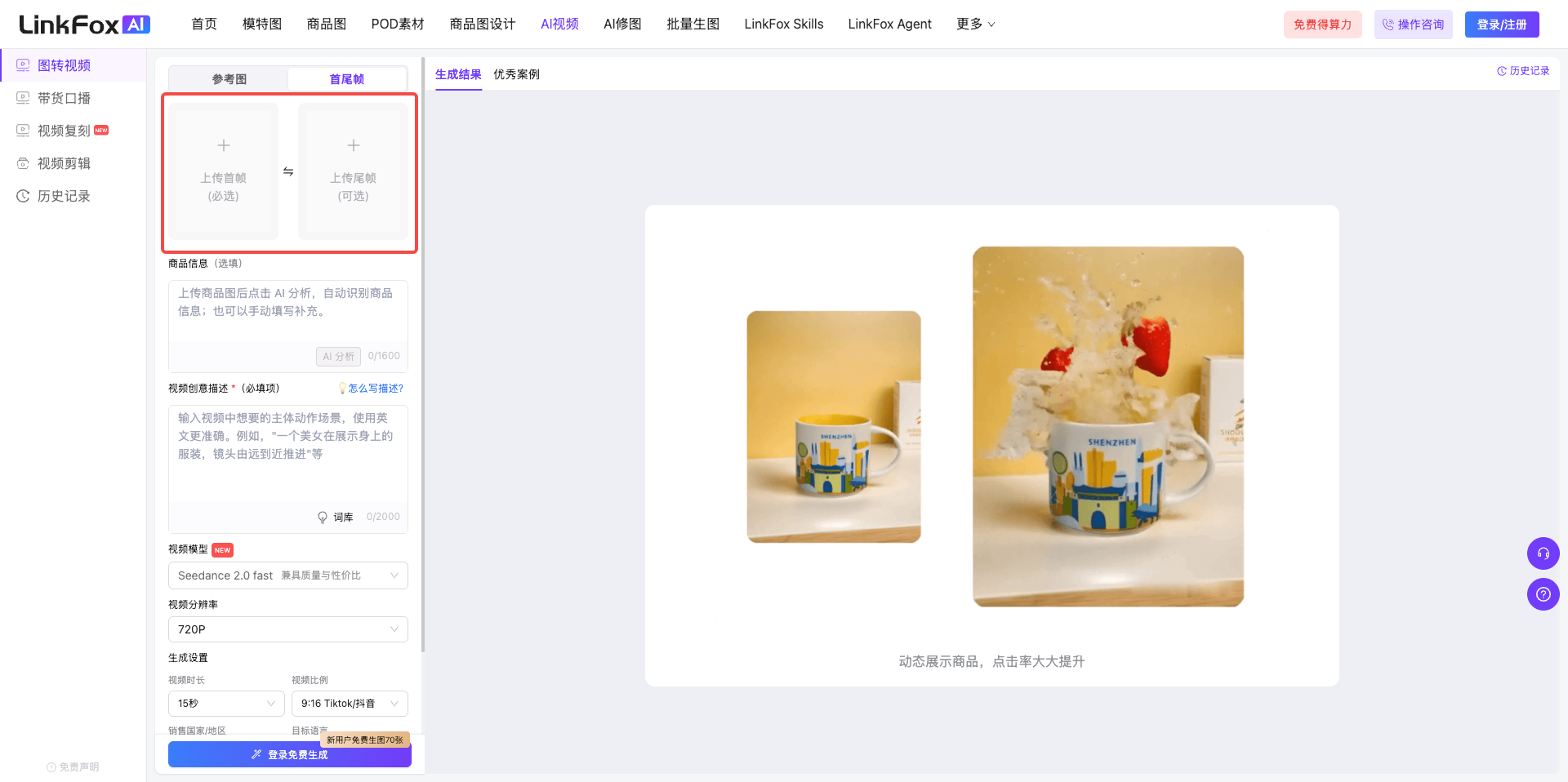Open AI修图 in top navigation

click(x=622, y=24)
